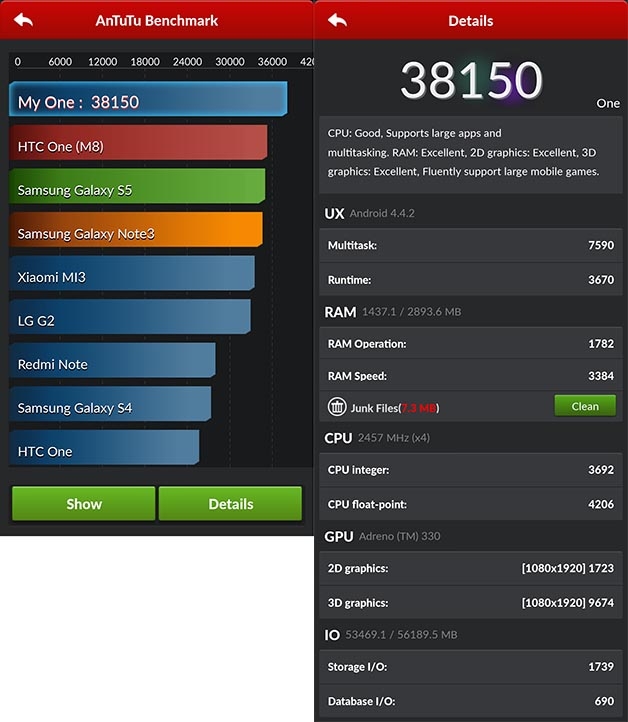The image size is (628, 722).
Task: Select the Samsung Galaxy S4 bar
Action: click(110, 404)
